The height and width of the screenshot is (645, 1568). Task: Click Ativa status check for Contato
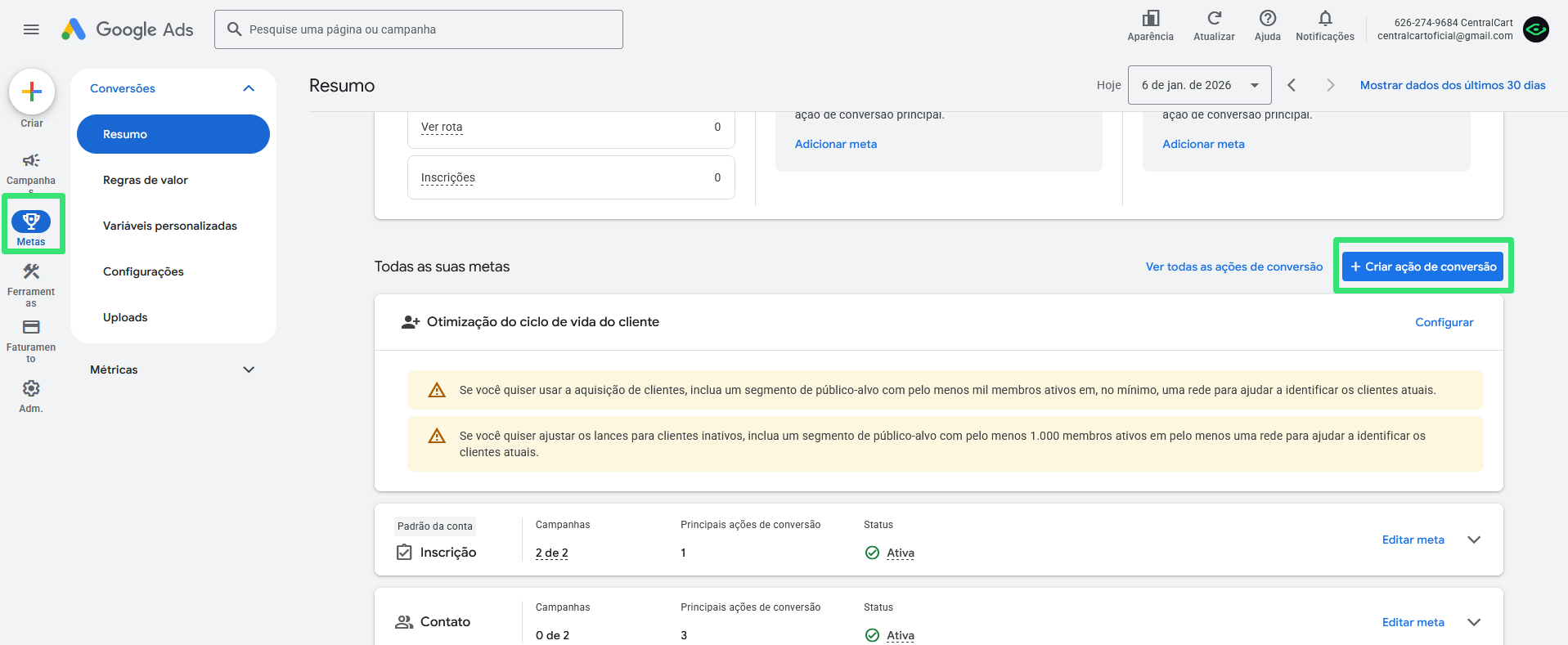[872, 635]
